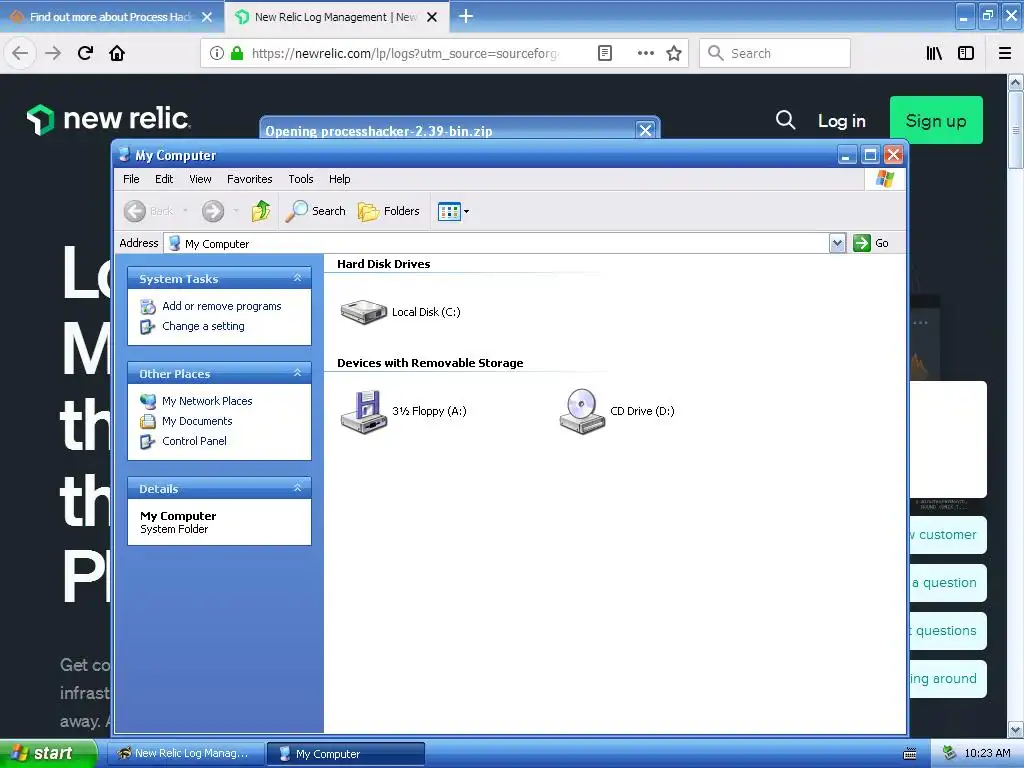This screenshot has height=768, width=1024.
Task: Click the Firefox forward arrow
Action: tap(53, 53)
